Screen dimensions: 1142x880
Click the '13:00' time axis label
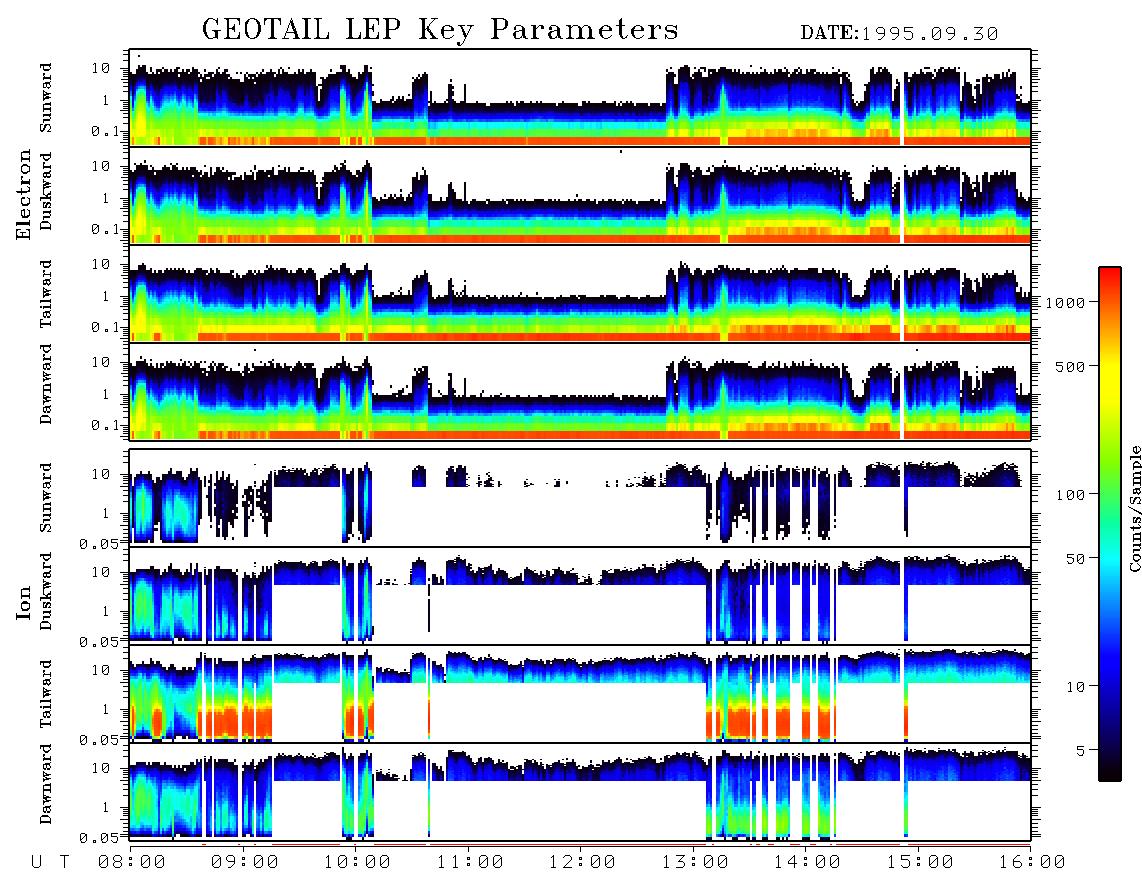pyautogui.click(x=695, y=862)
